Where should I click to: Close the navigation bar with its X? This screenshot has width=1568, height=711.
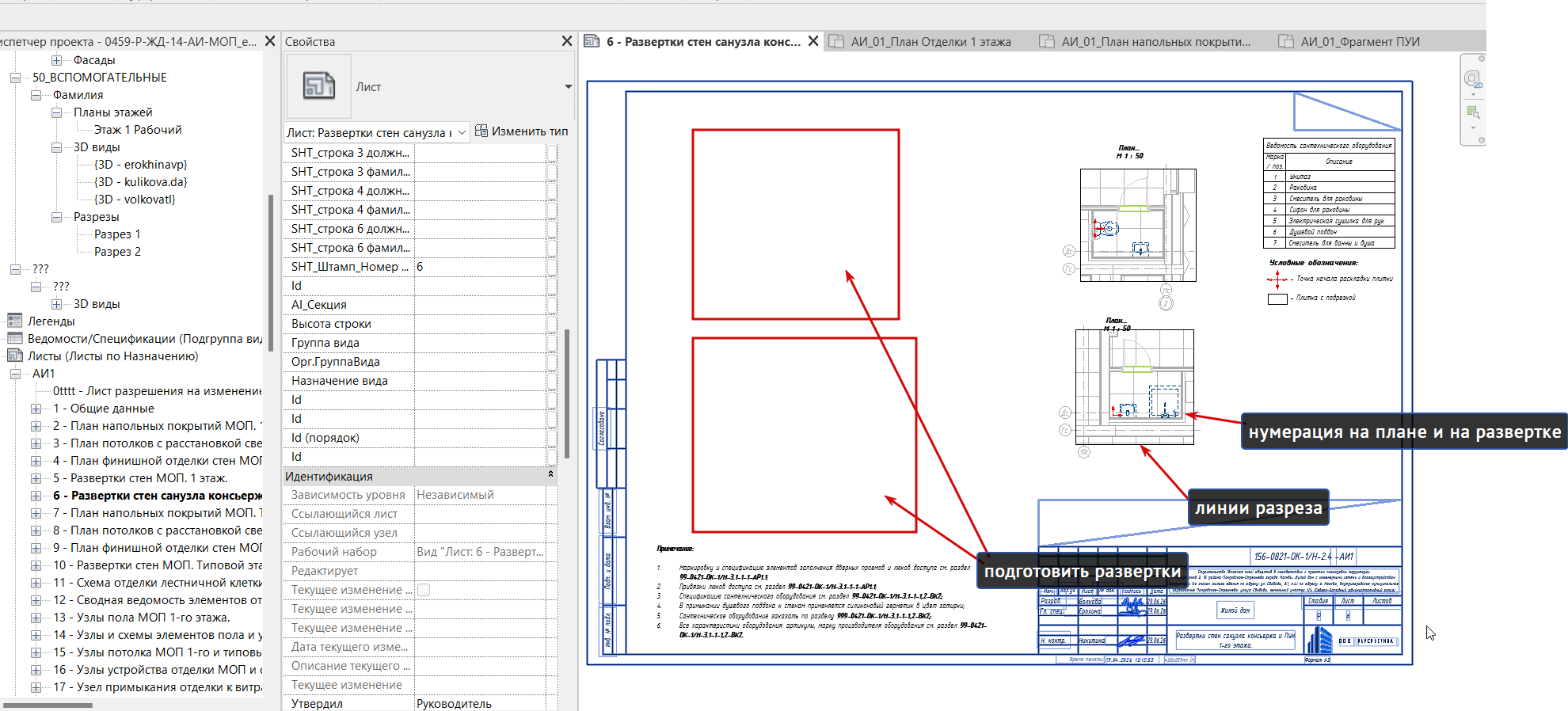1482,59
